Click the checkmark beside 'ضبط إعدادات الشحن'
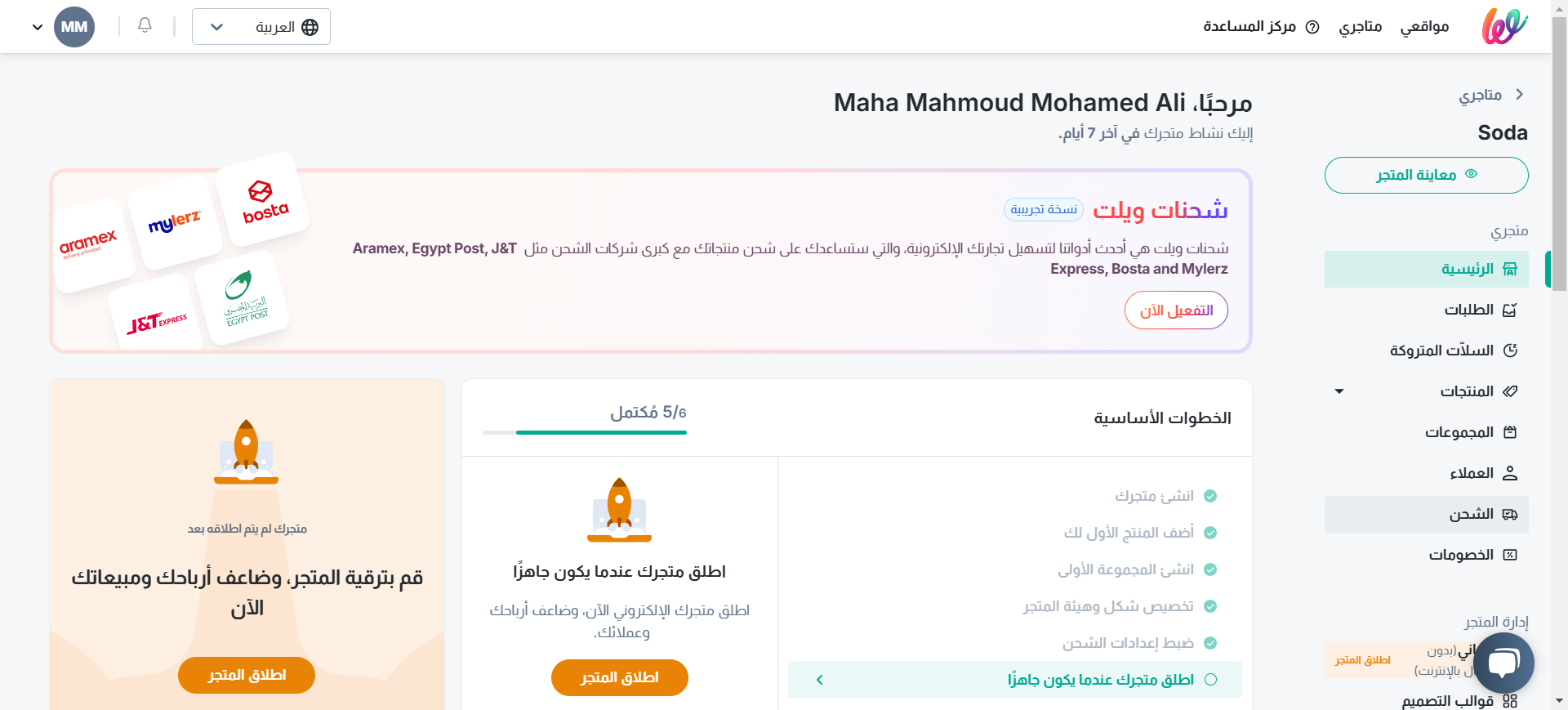 tap(1211, 643)
